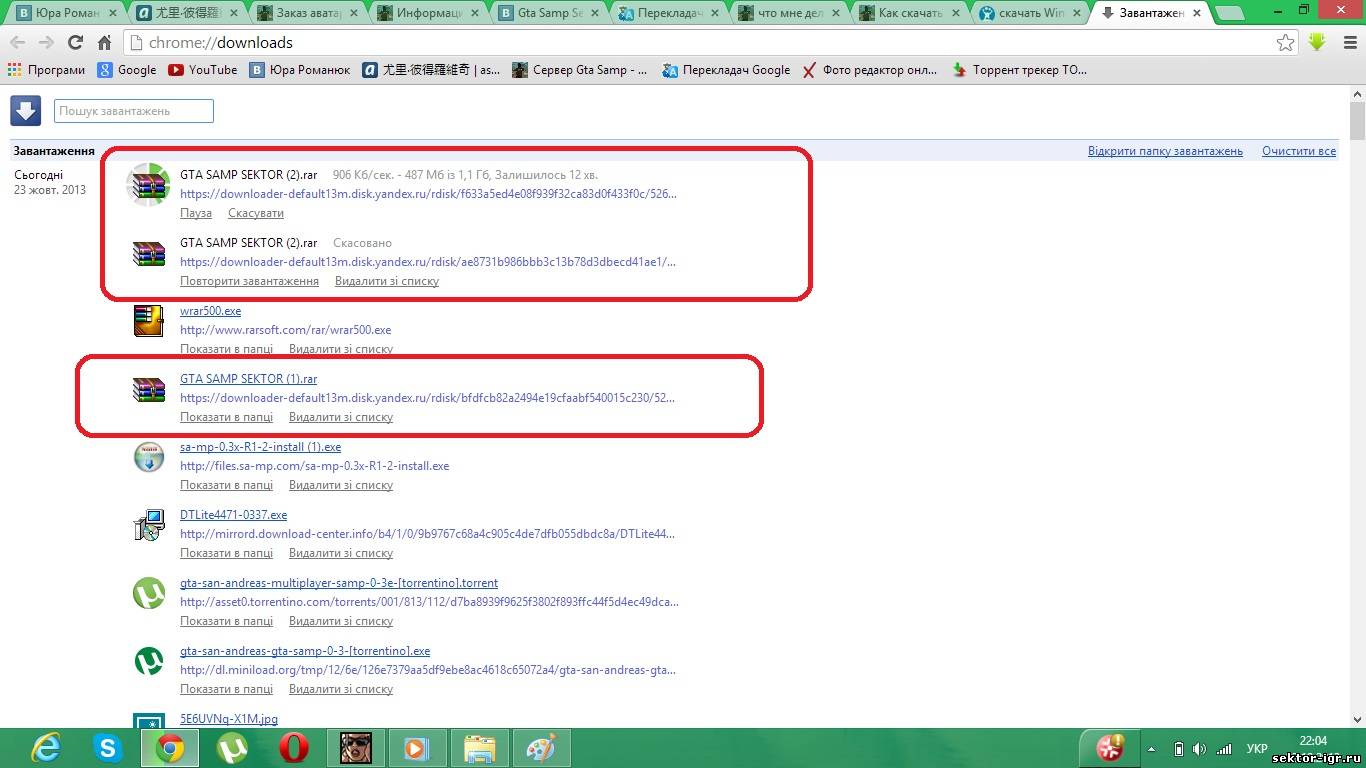The height and width of the screenshot is (768, 1366).
Task: Click the WinRAR icon of the cancelled GTA SAMP SEKTOR (2).rar
Action: 149,253
